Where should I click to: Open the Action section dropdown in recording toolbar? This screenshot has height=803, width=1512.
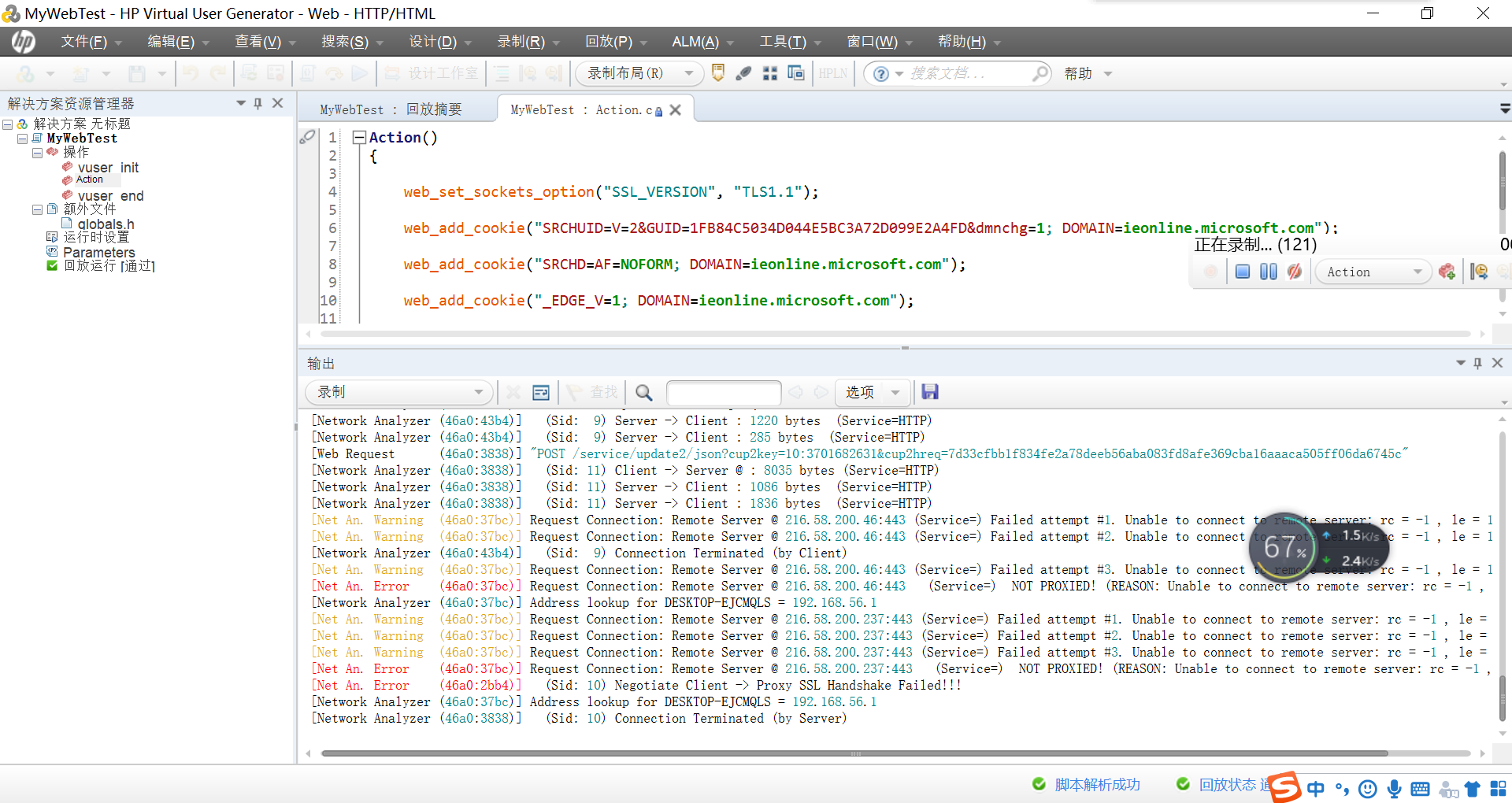pyautogui.click(x=1373, y=272)
